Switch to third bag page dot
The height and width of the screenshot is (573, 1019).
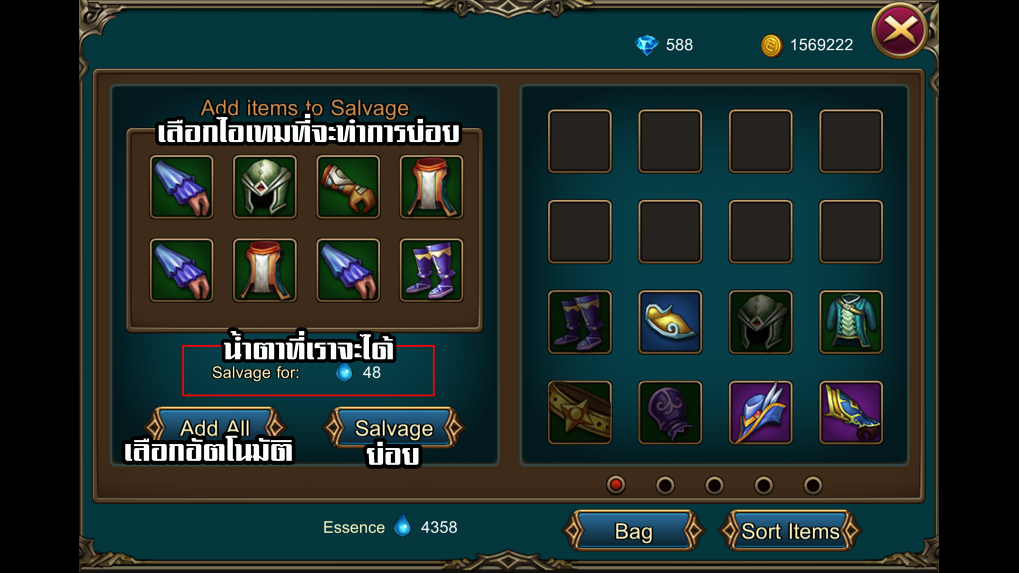pyautogui.click(x=714, y=485)
